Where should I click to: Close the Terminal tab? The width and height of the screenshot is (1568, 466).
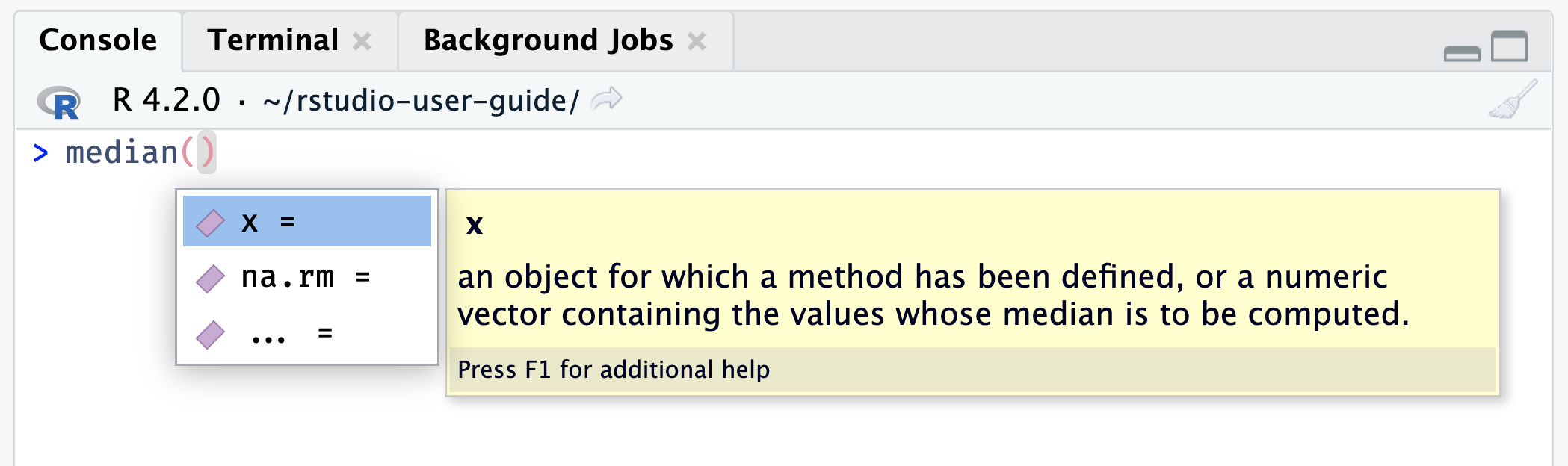click(362, 41)
